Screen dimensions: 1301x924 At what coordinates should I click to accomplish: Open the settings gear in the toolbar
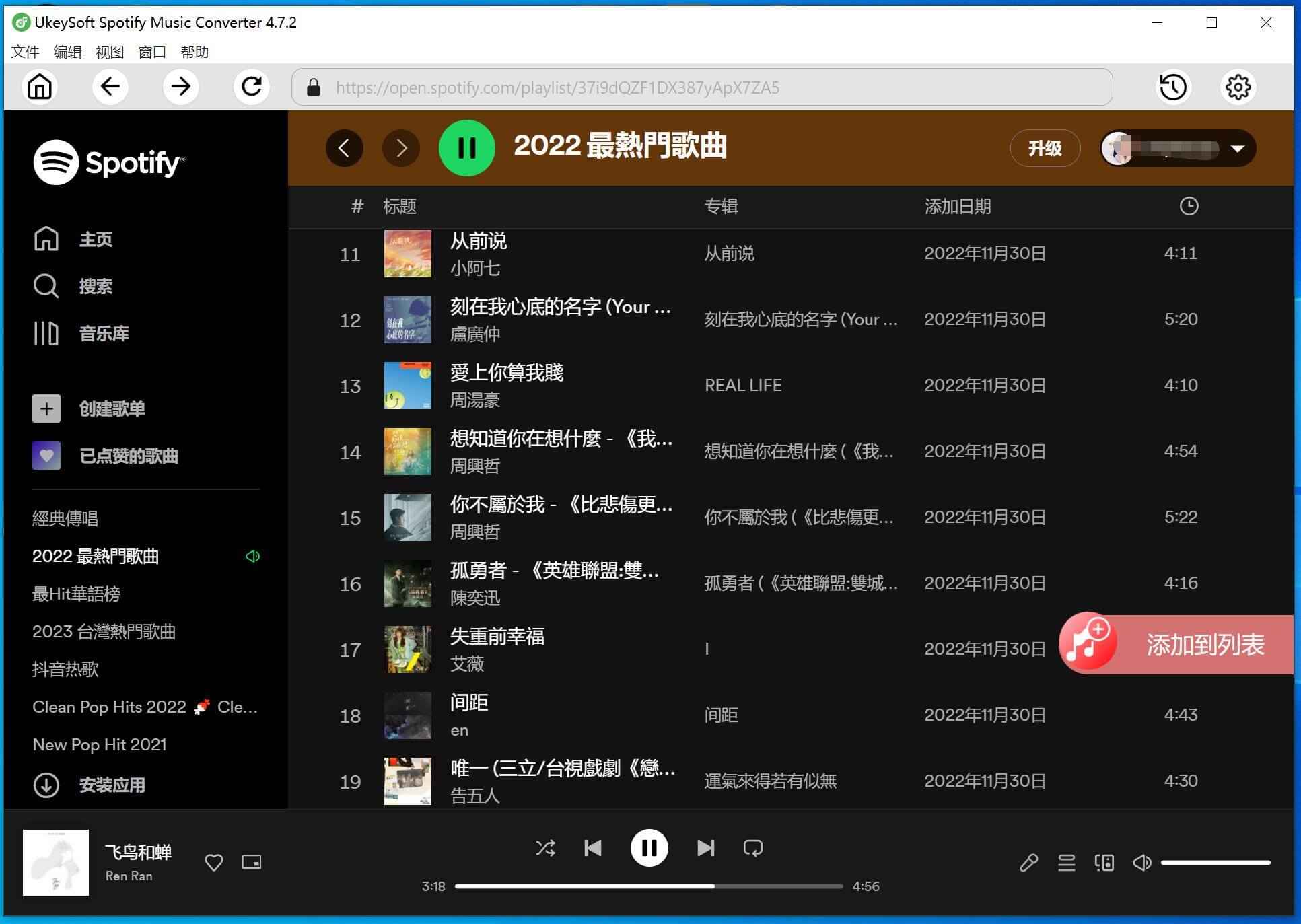1237,87
